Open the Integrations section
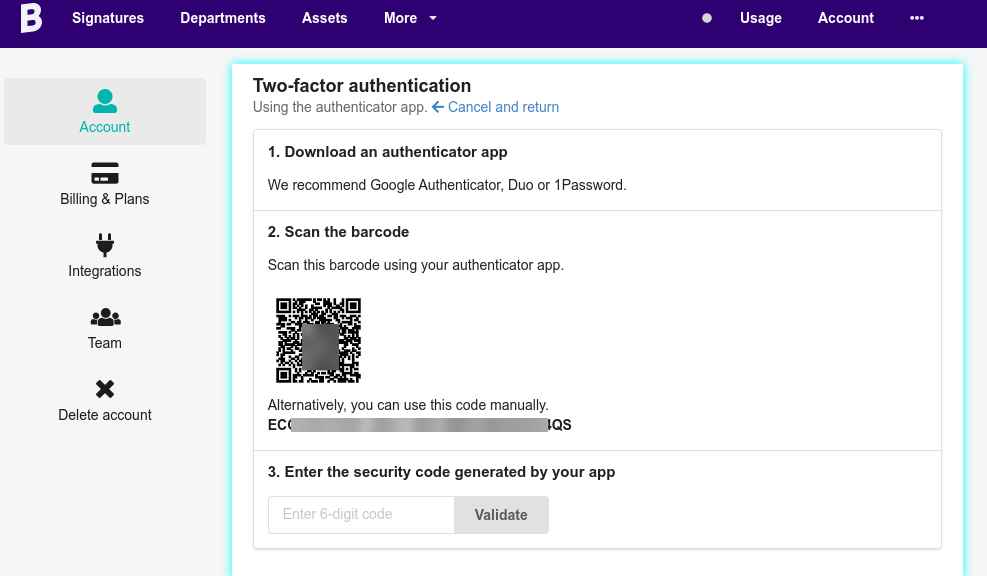Screen dimensions: 987x576 point(104,271)
